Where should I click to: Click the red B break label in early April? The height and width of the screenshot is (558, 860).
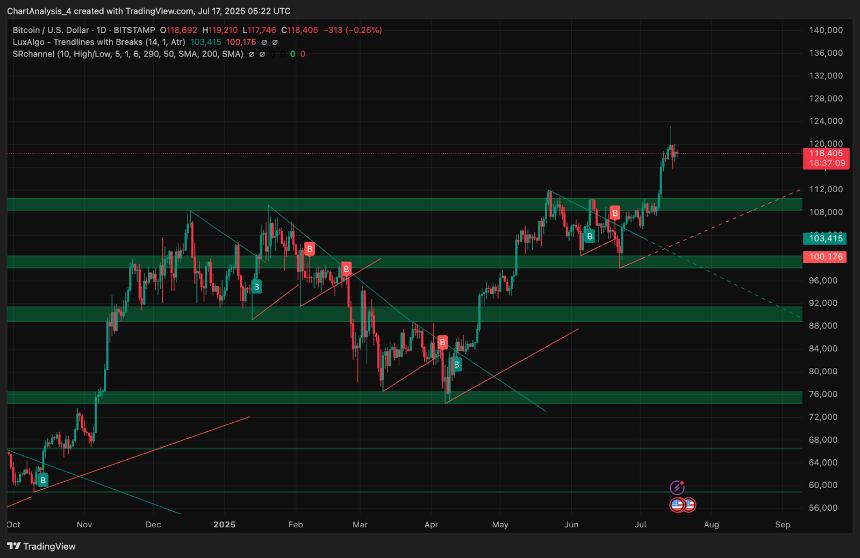442,342
